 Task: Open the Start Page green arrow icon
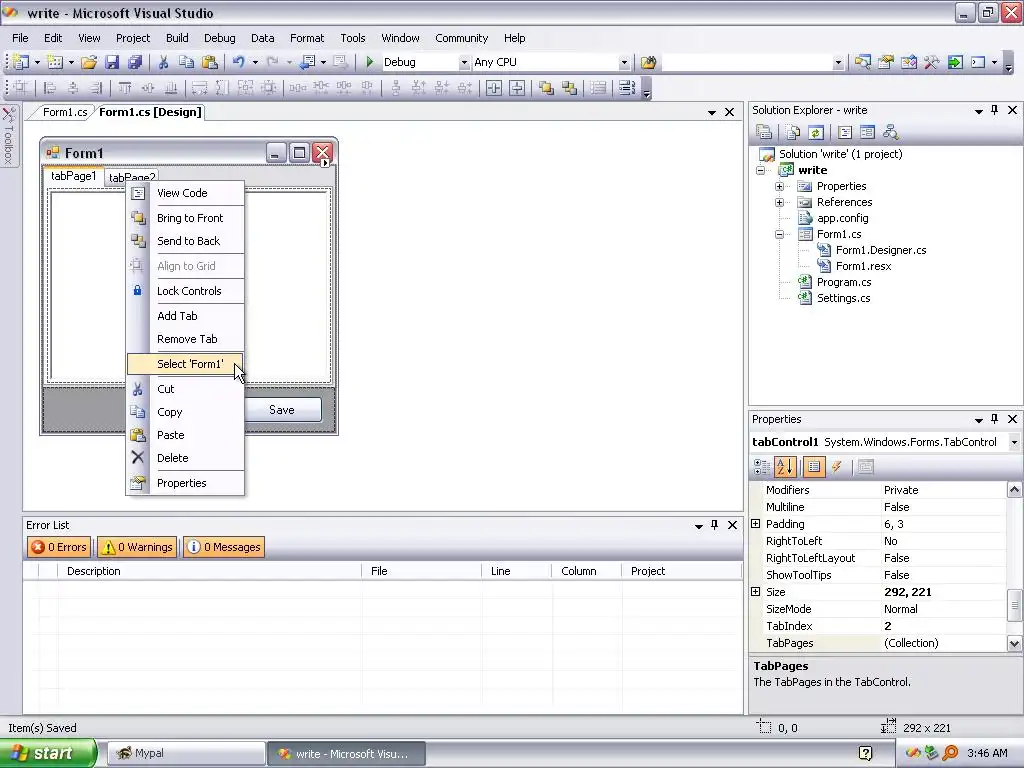click(955, 62)
